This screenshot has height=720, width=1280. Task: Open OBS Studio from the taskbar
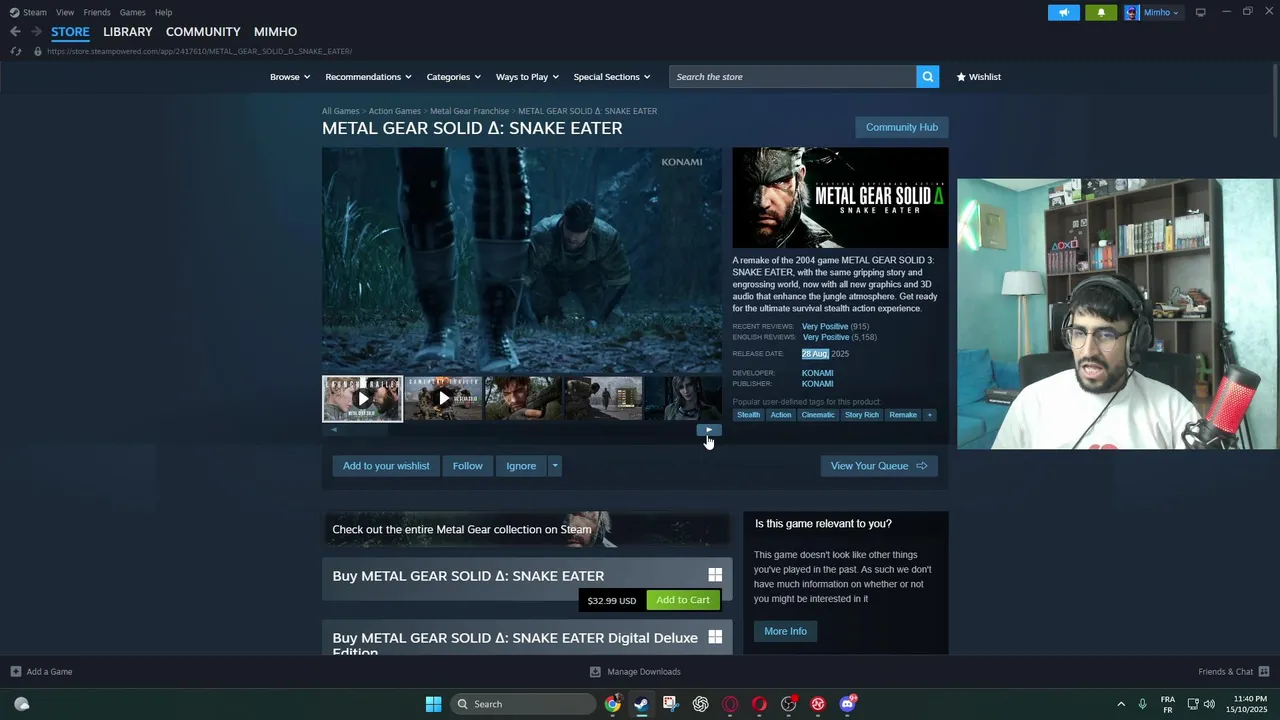(x=789, y=704)
